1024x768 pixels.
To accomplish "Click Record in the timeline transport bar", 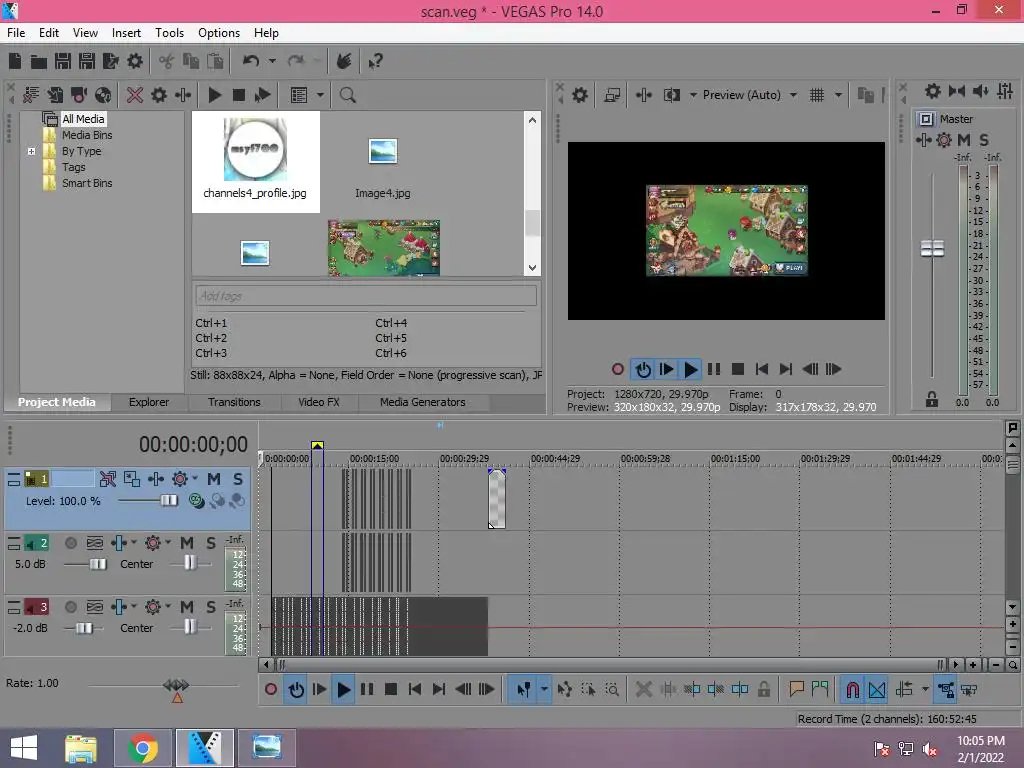I will [271, 690].
